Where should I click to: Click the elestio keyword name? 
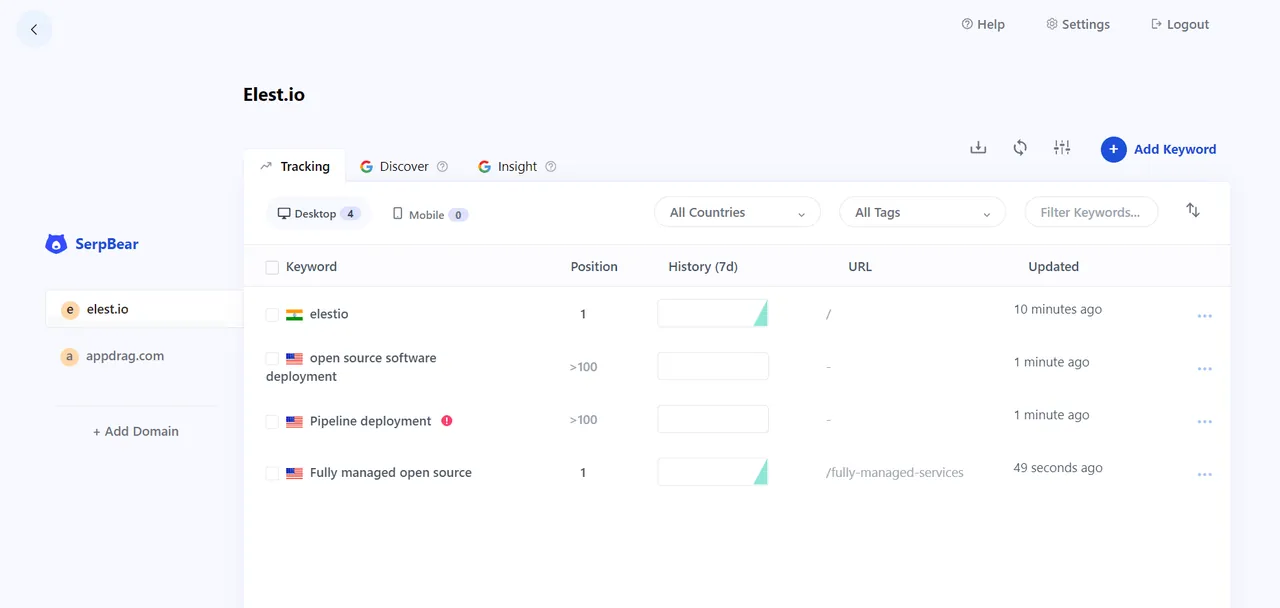pos(329,314)
